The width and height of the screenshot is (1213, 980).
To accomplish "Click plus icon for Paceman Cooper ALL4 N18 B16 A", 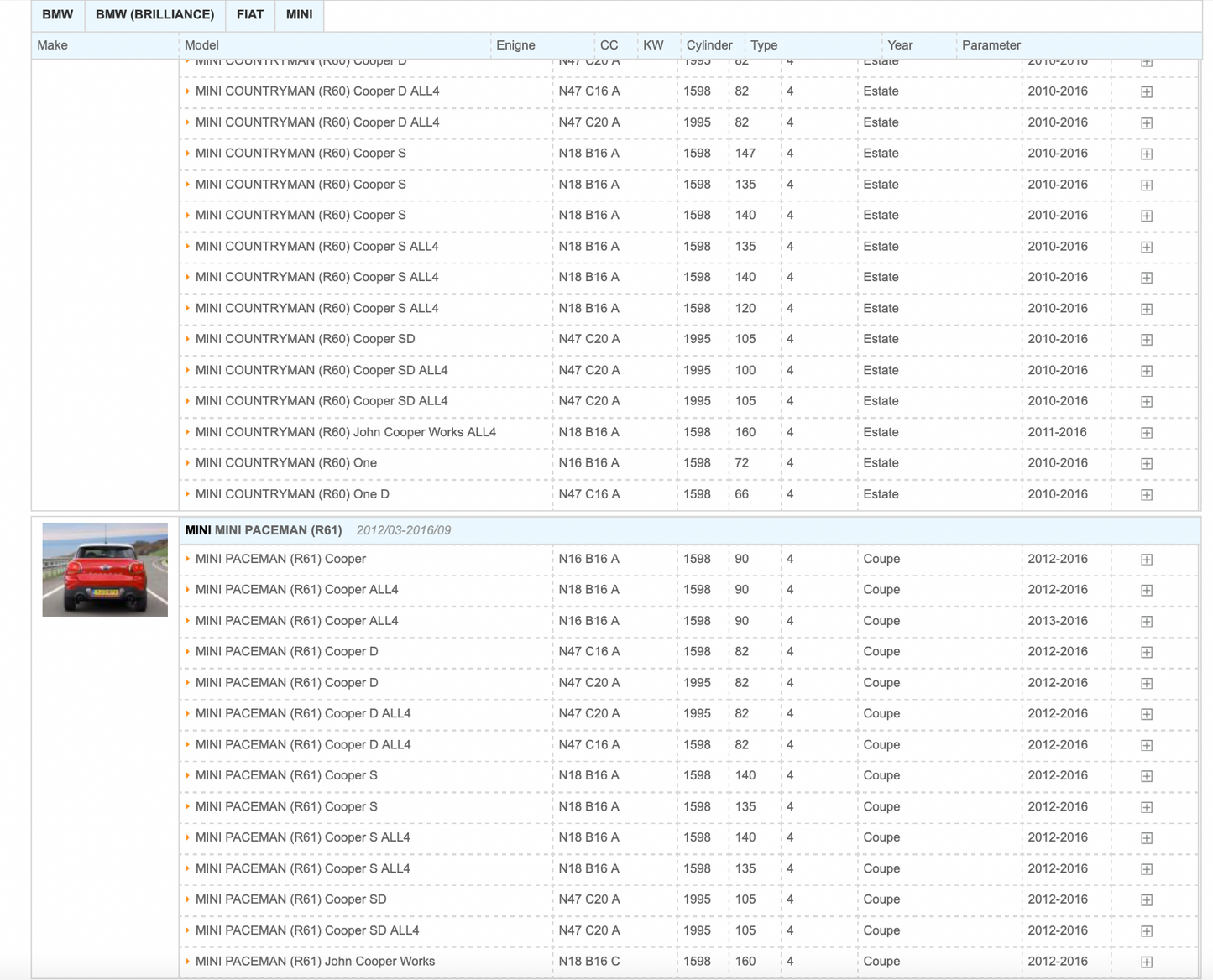I will tap(1147, 591).
